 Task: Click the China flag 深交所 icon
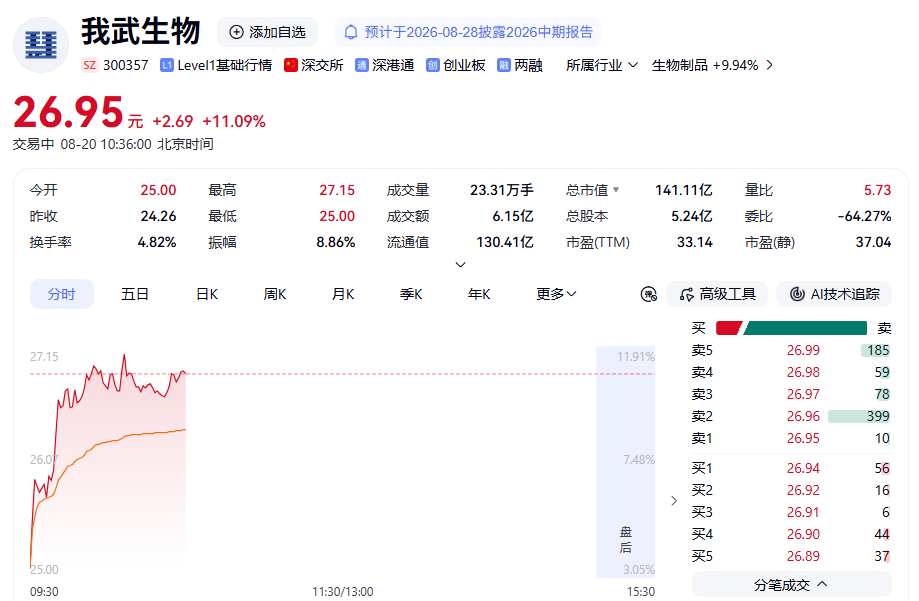[291, 65]
